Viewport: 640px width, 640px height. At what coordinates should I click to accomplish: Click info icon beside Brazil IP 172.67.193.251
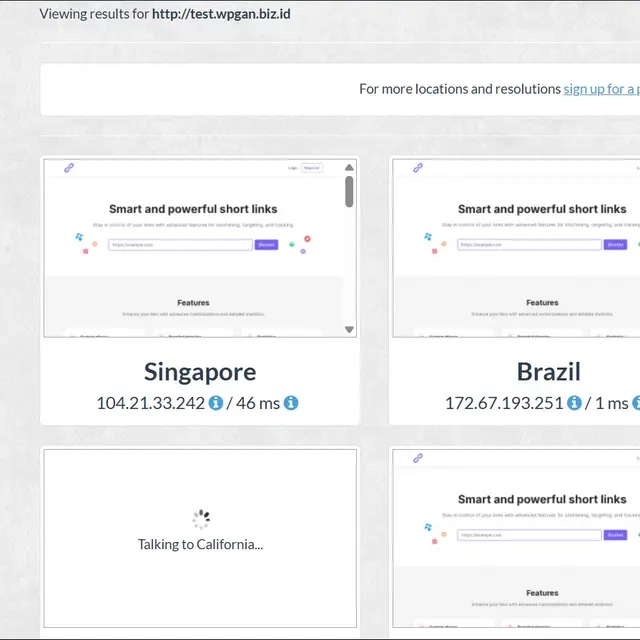[574, 403]
